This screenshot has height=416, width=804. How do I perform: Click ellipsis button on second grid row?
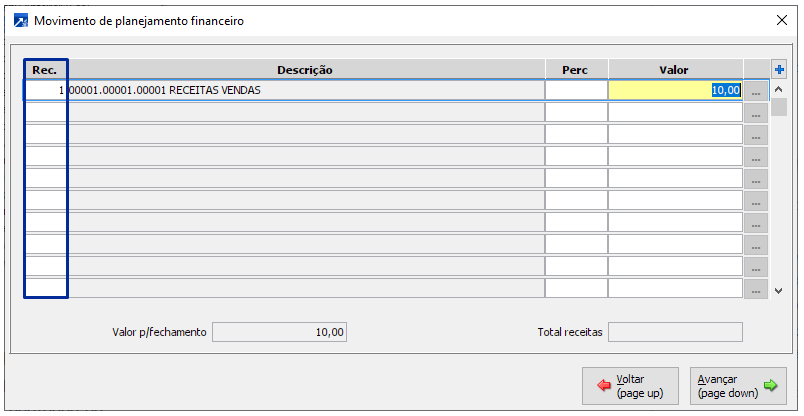755,113
